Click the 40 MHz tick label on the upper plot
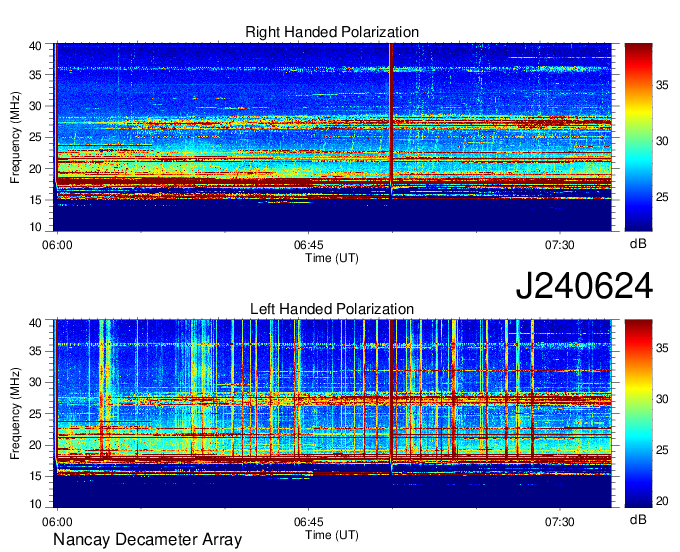This screenshot has height=552, width=680. tap(35, 46)
